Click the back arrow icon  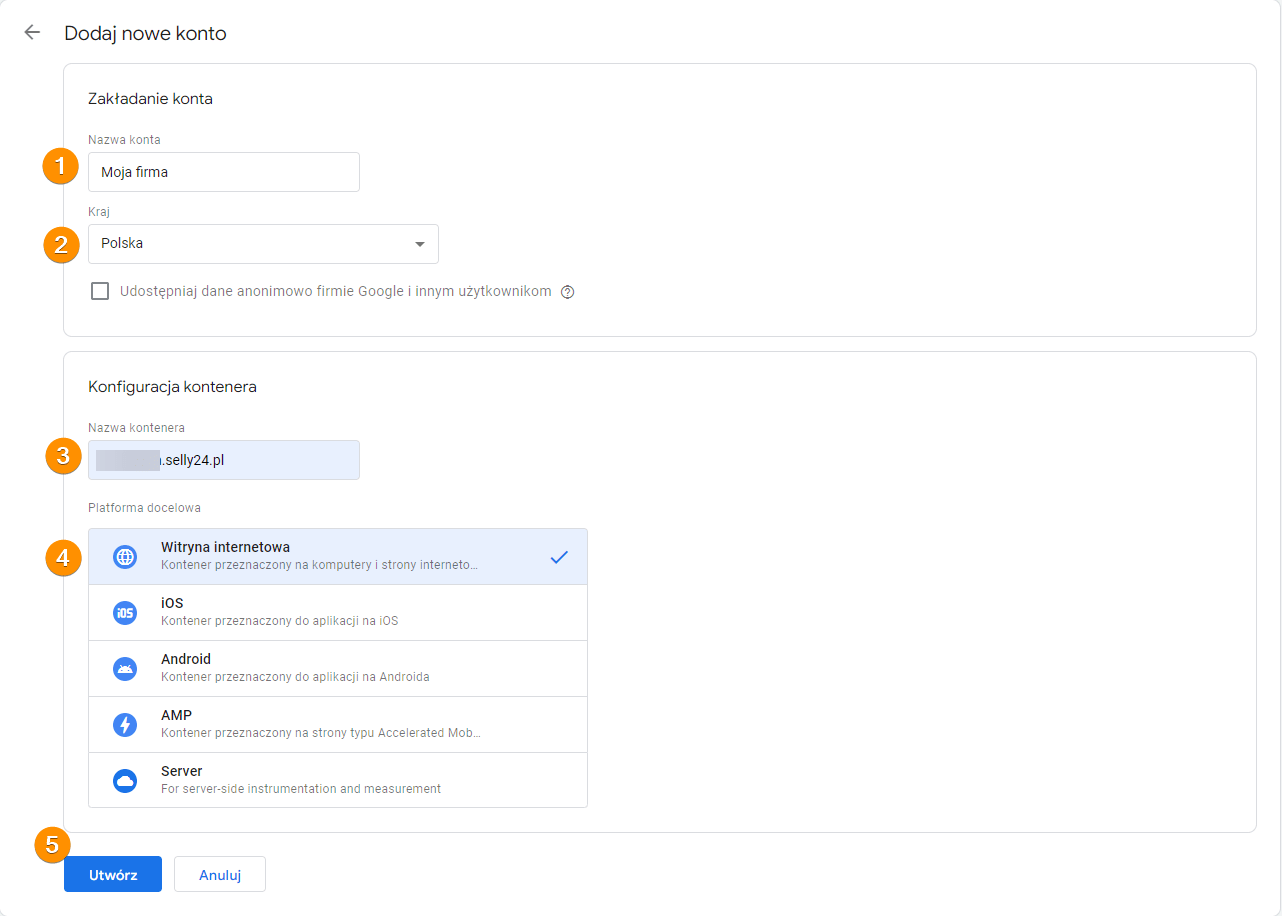(x=32, y=33)
